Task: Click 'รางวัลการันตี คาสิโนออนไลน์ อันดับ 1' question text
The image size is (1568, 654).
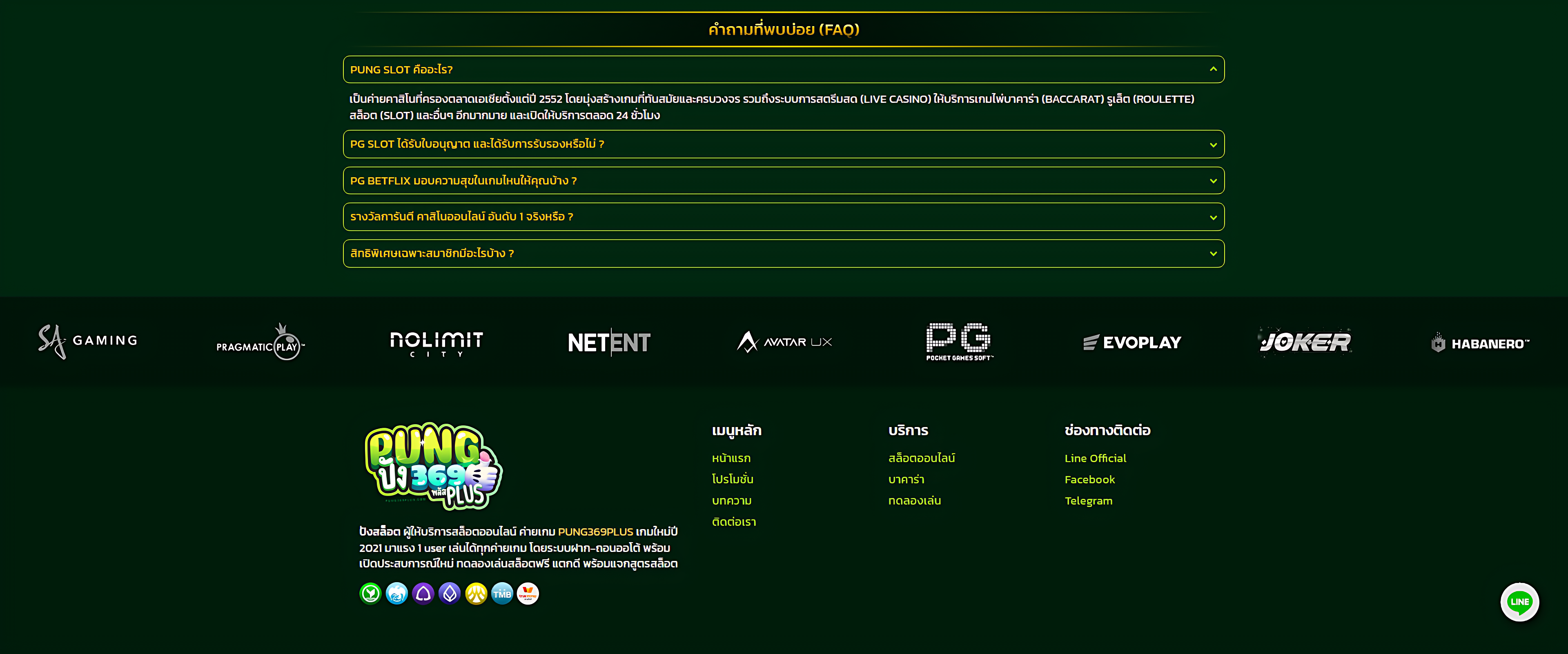Action: [x=461, y=217]
